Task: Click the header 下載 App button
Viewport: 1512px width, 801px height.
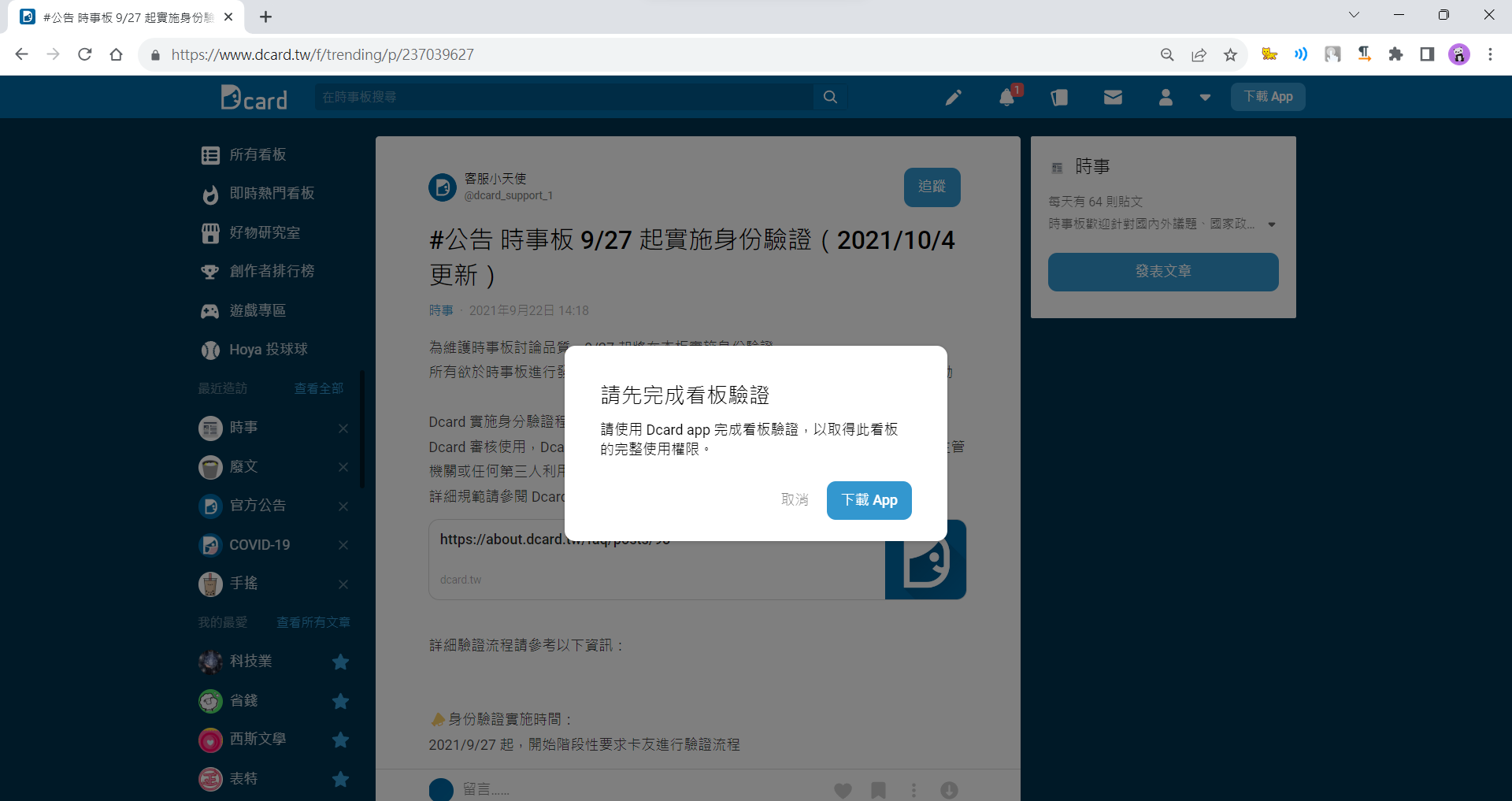Action: (x=1268, y=97)
